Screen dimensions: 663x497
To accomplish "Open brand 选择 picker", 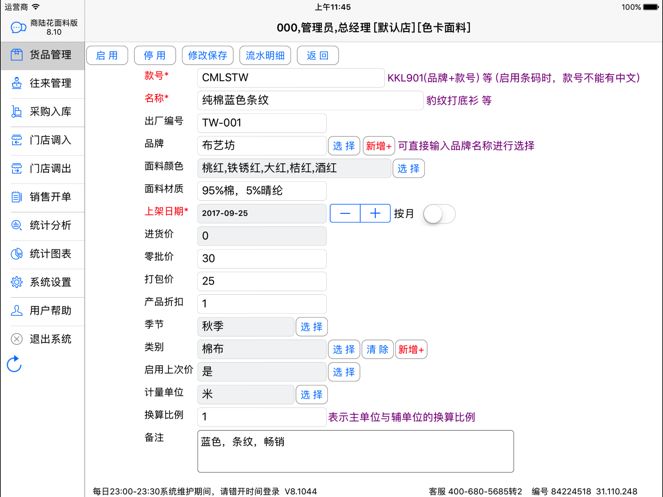I will coord(344,146).
